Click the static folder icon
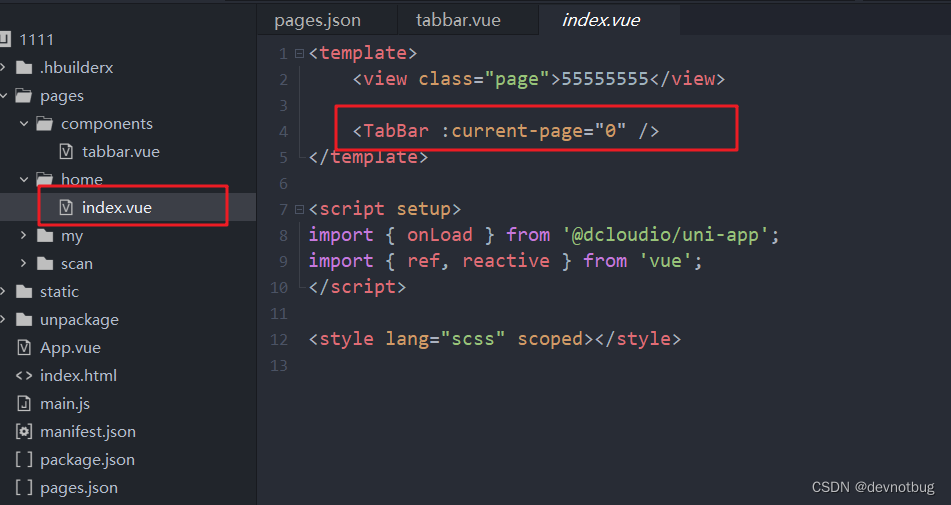This screenshot has width=951, height=505. coord(24,292)
